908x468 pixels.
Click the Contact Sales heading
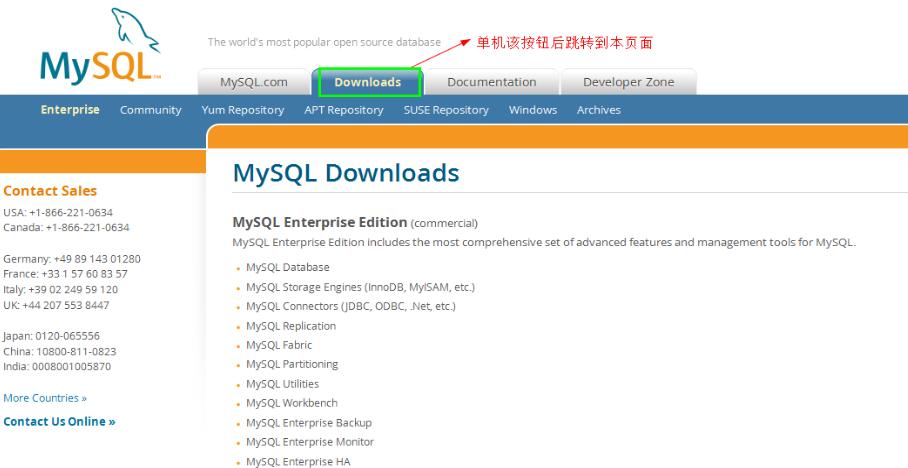tap(50, 191)
